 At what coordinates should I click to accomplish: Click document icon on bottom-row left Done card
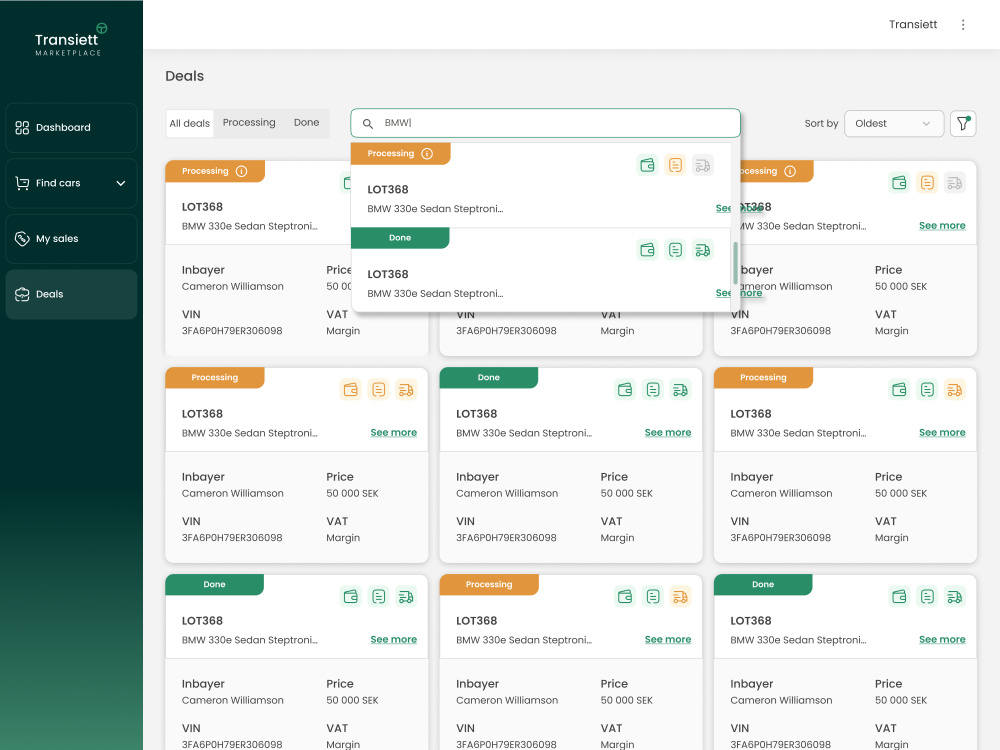pyautogui.click(x=379, y=597)
